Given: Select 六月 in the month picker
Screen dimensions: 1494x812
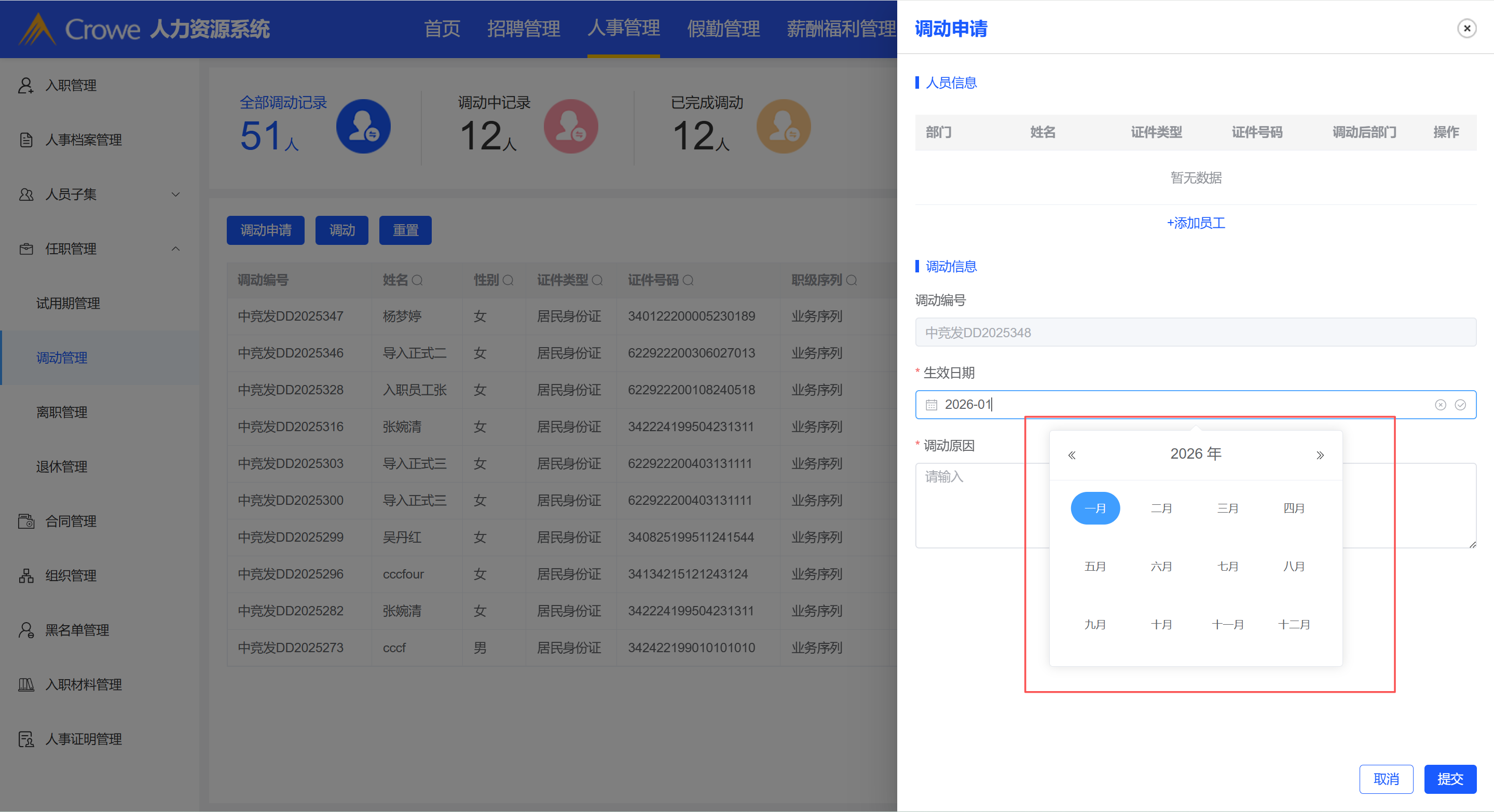Looking at the screenshot, I should pos(1161,566).
